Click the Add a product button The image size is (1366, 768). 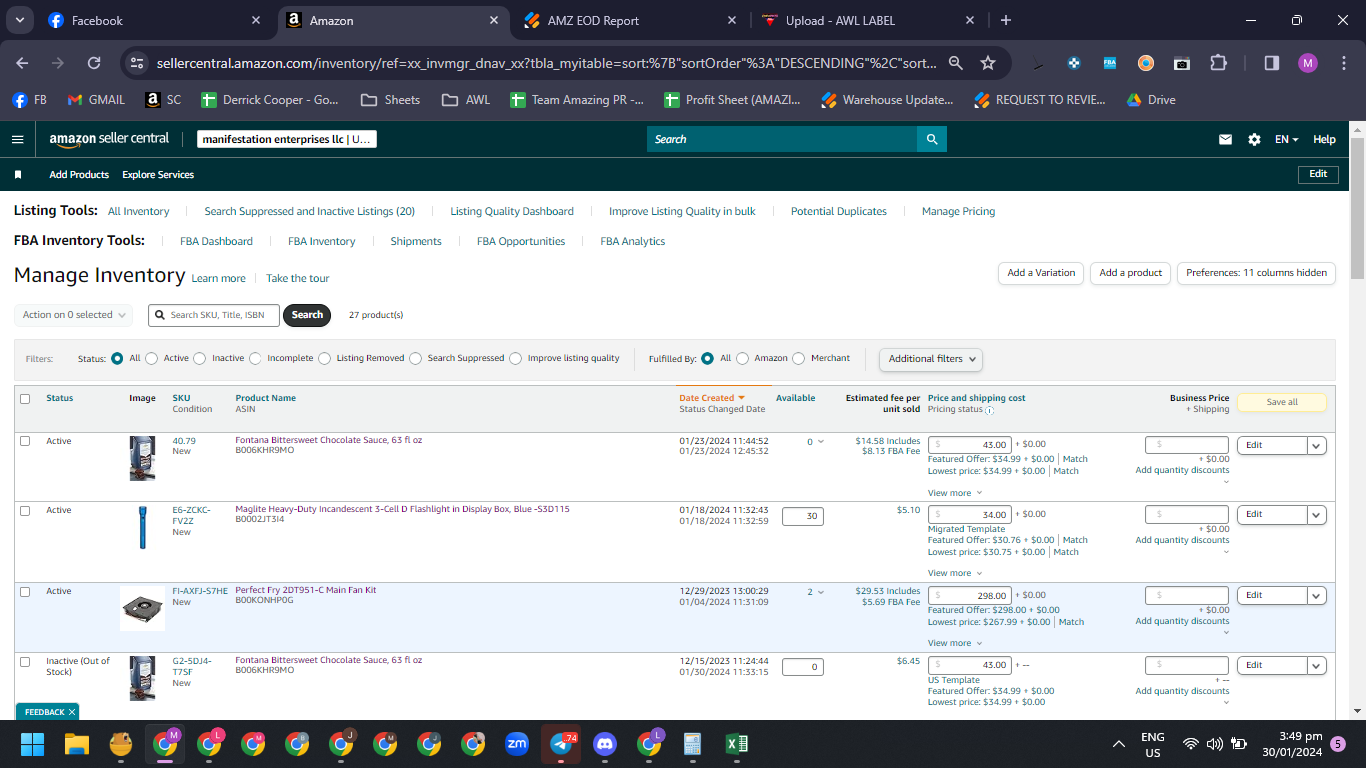pyautogui.click(x=1131, y=273)
